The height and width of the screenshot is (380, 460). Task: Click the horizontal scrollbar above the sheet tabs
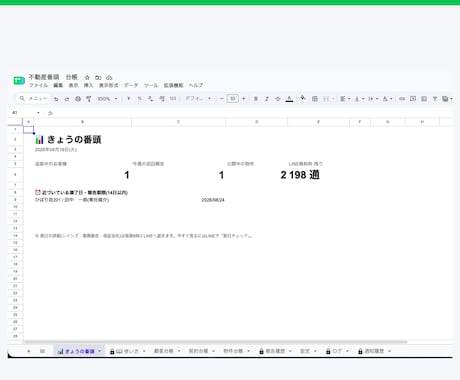[x=215, y=342]
